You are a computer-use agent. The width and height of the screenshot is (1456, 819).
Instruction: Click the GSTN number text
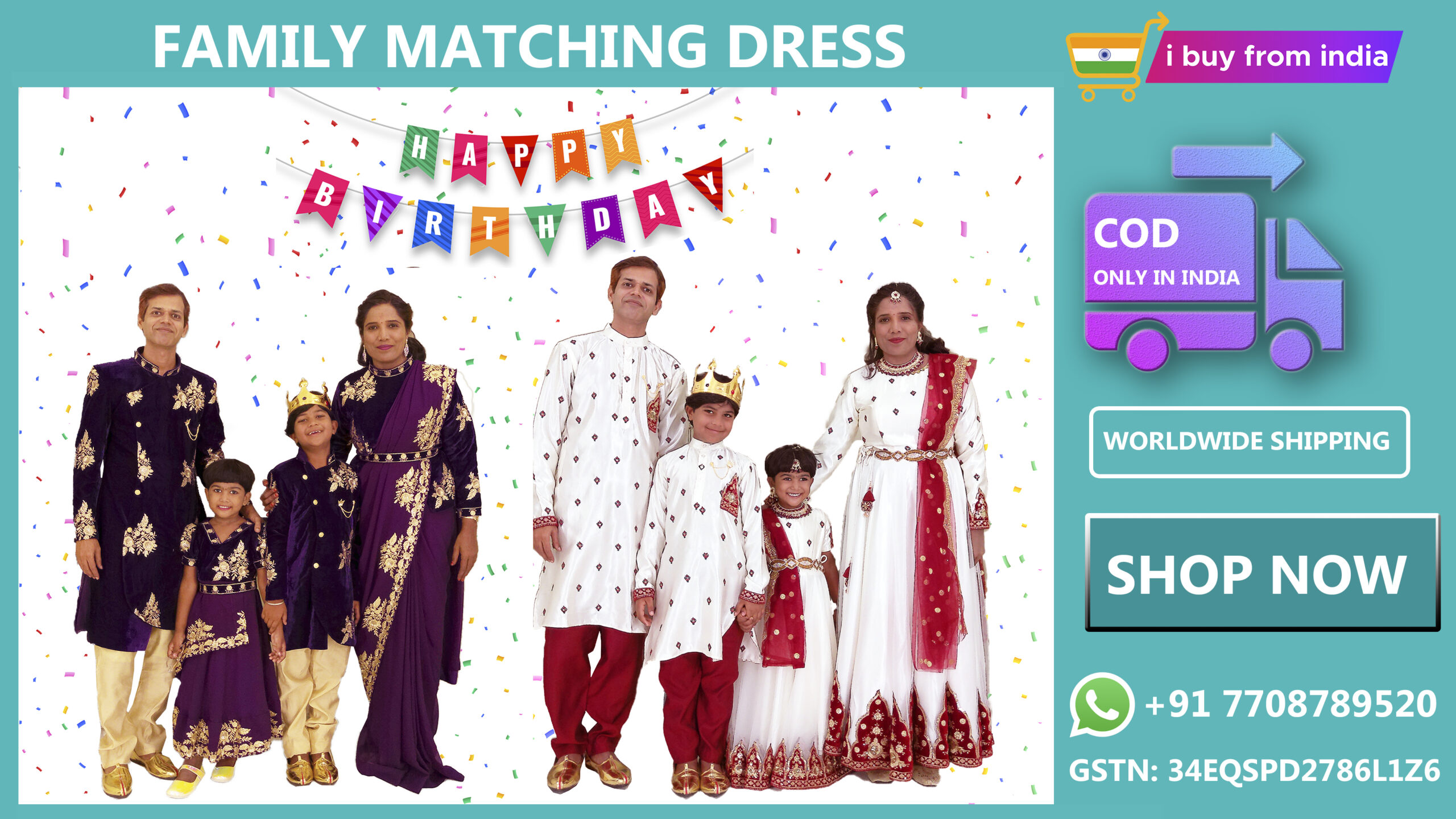click(x=1254, y=771)
